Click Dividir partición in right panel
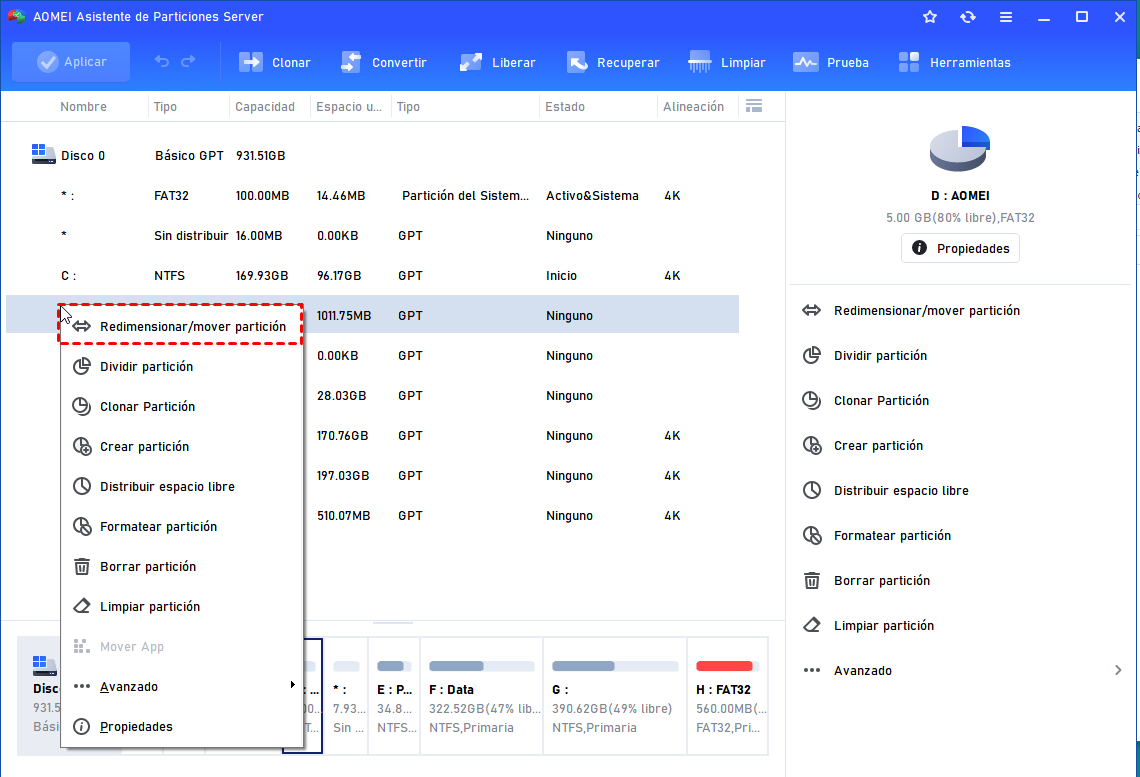 coord(880,355)
